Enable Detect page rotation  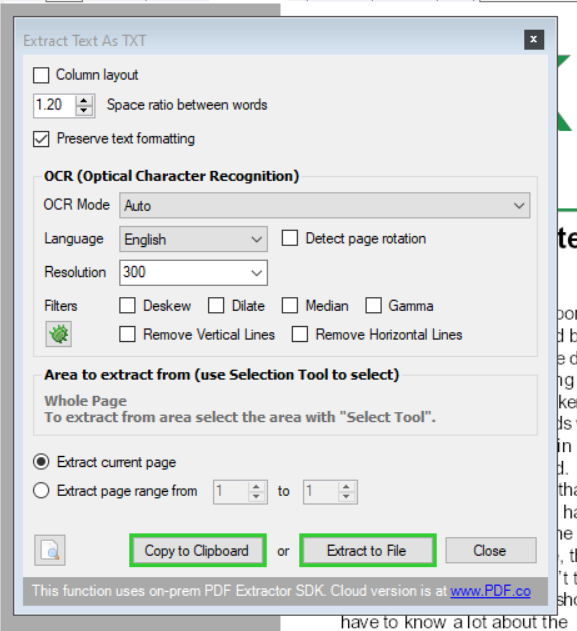coord(290,238)
